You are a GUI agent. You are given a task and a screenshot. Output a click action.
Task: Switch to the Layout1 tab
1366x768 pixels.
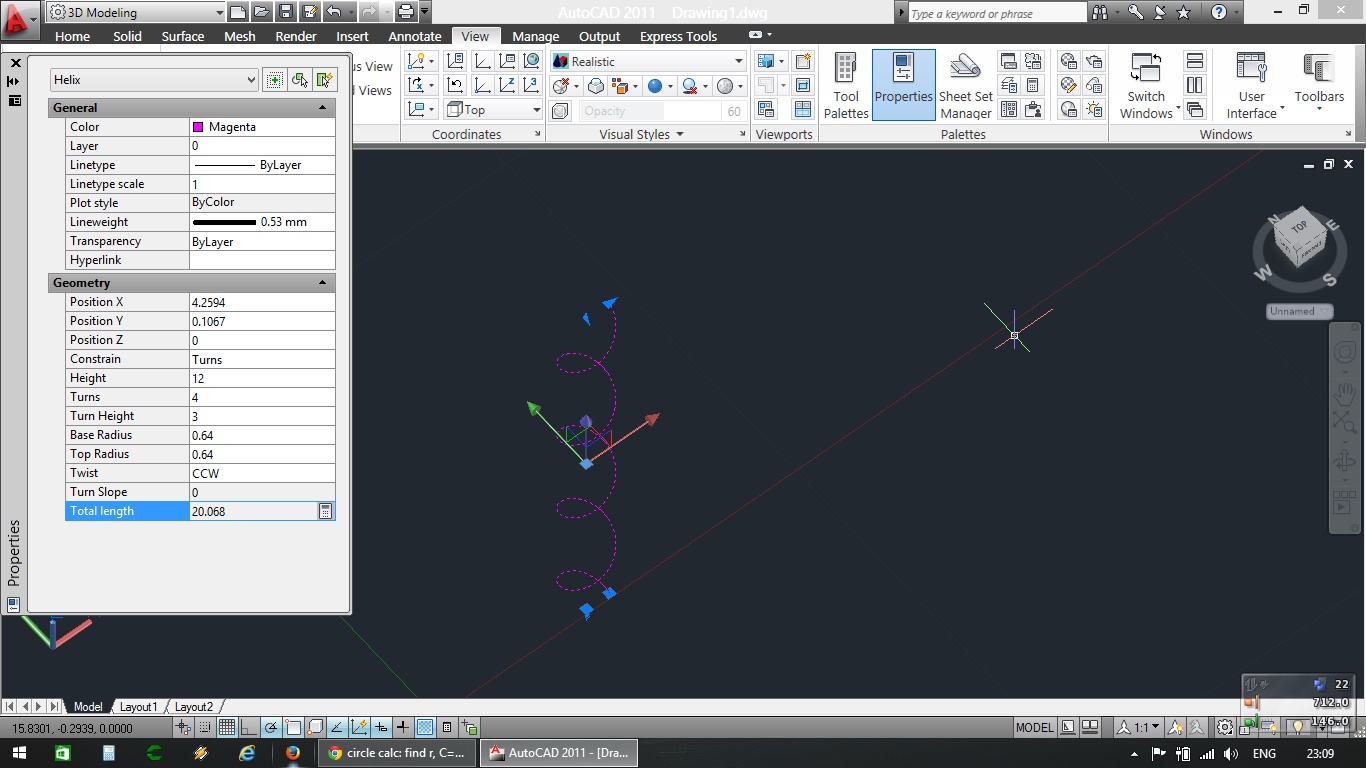139,706
